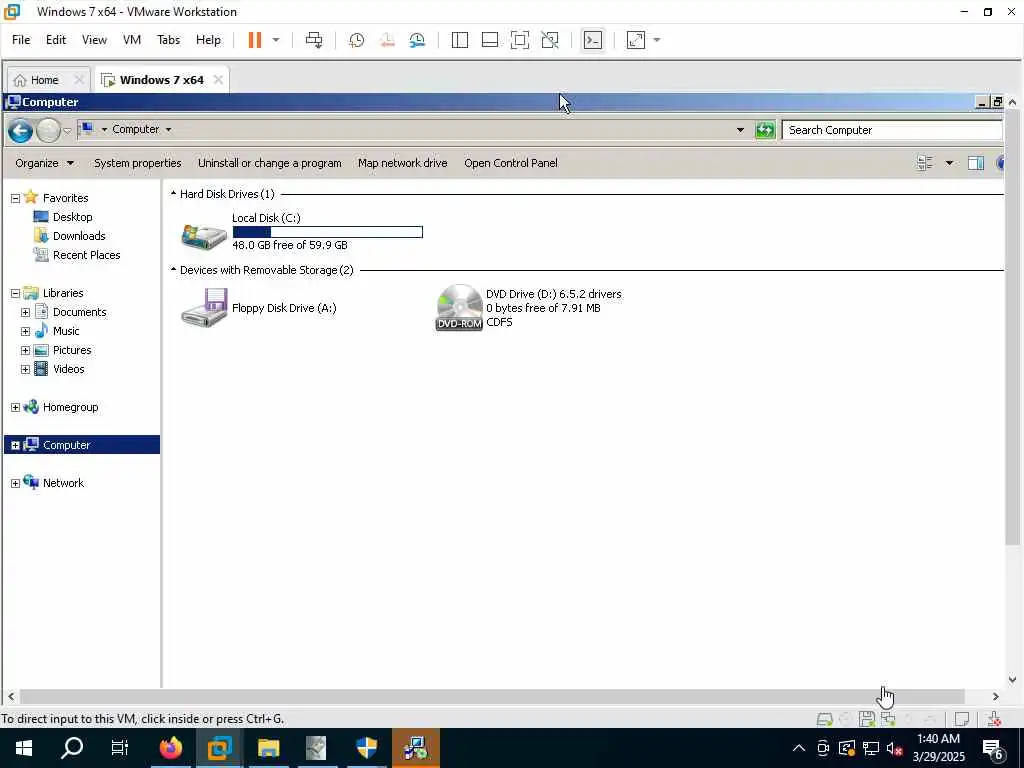This screenshot has height=768, width=1024.
Task: Open File Explorer from the taskbar
Action: (x=268, y=748)
